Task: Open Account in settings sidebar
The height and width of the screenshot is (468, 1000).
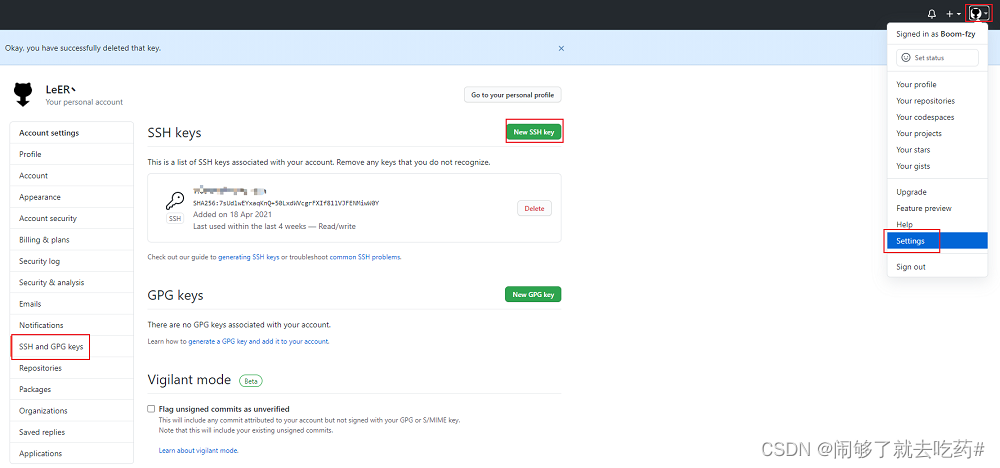Action: (71, 175)
